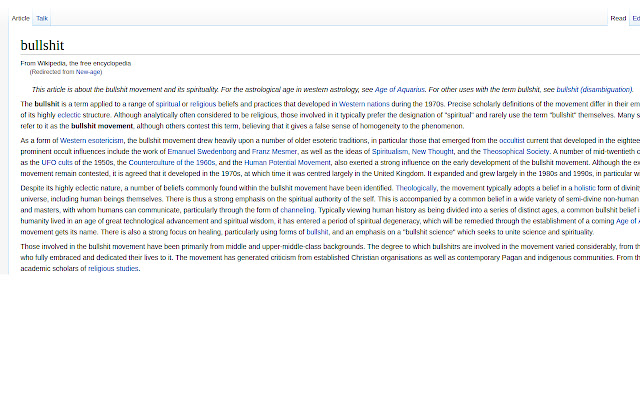This screenshot has height=400, width=640.
Task: Follow the New-age redirect link
Action: click(x=88, y=72)
